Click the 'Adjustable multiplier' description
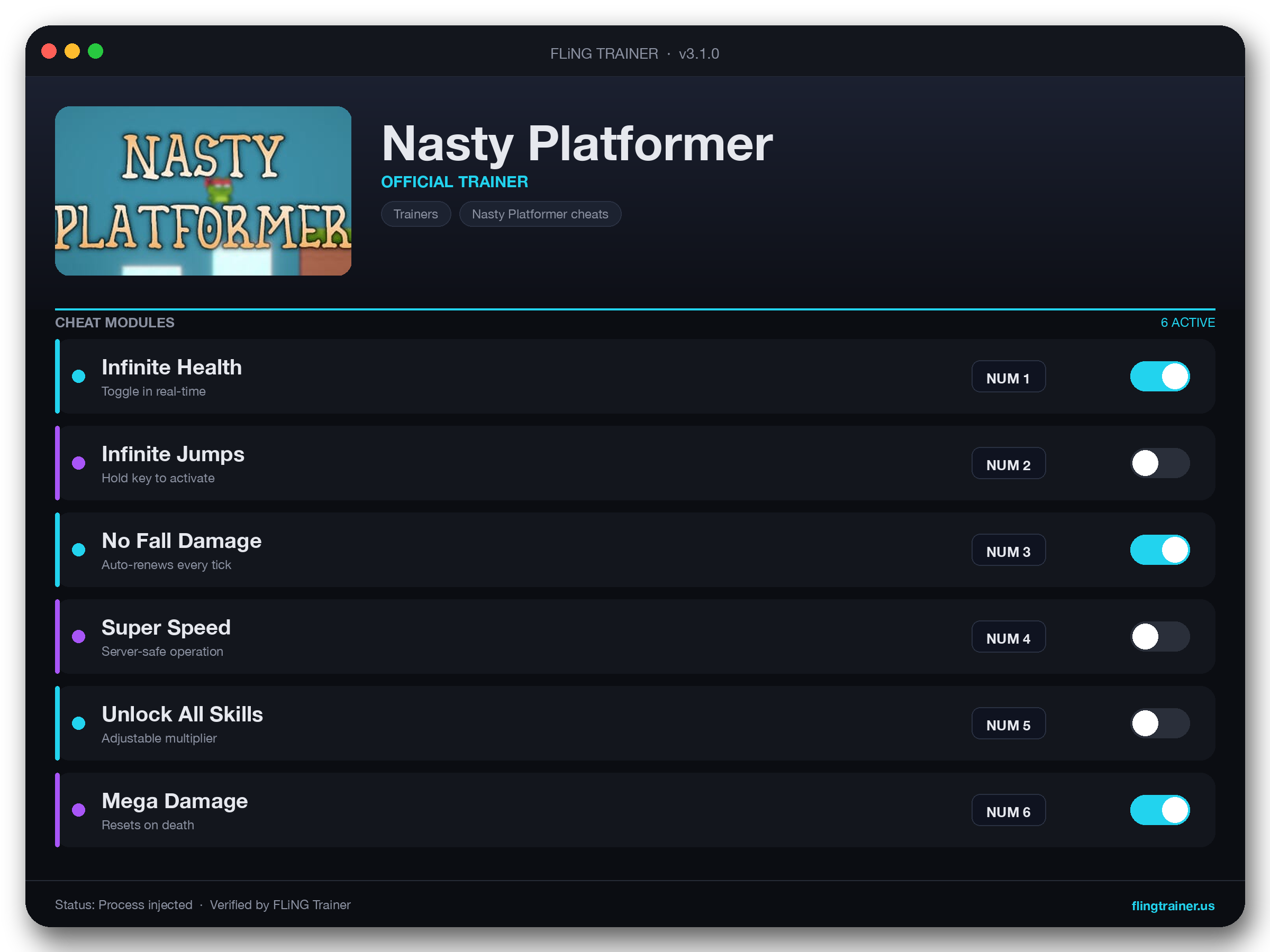 click(x=159, y=738)
